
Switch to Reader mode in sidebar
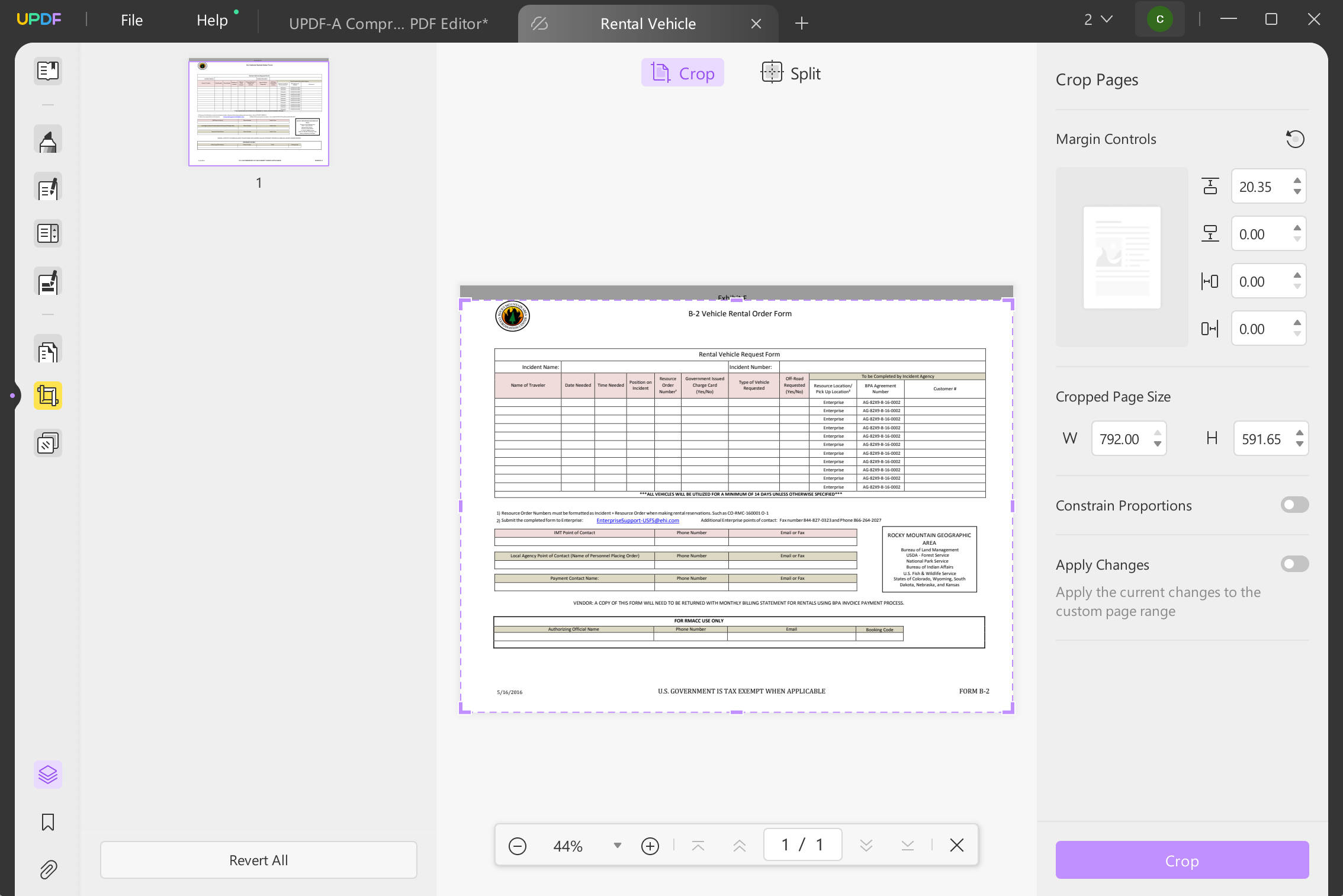coord(47,71)
